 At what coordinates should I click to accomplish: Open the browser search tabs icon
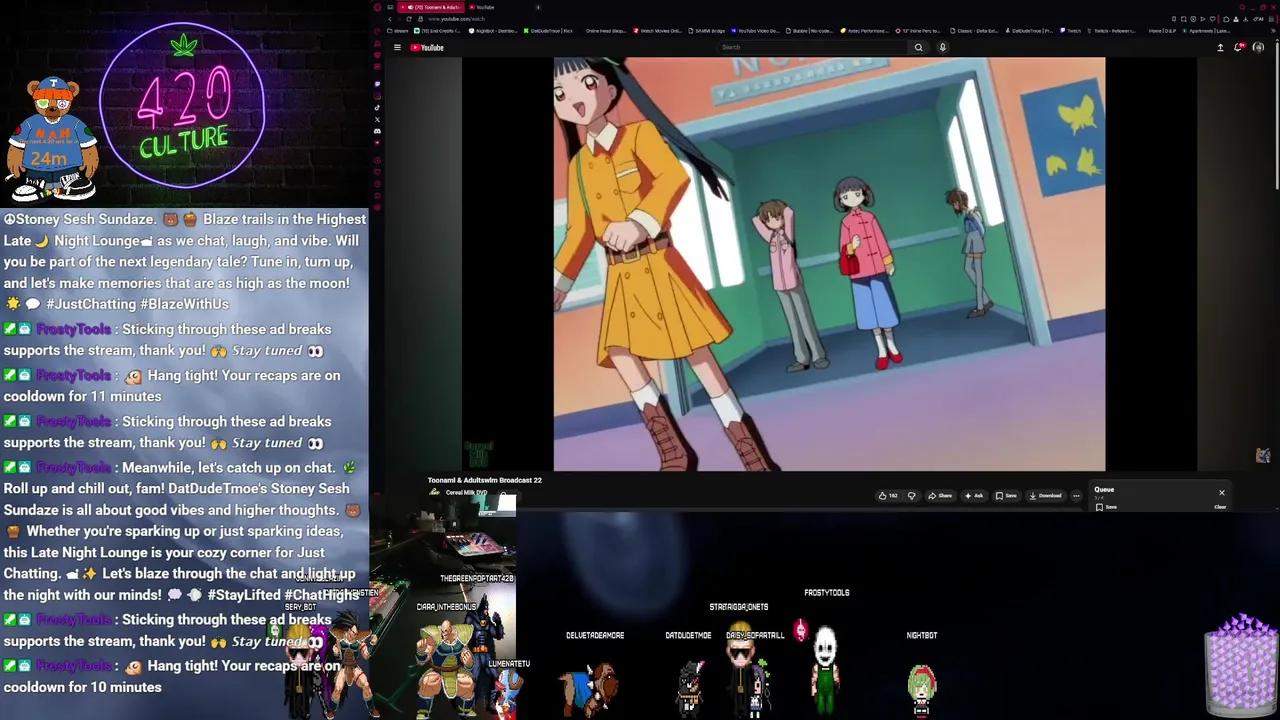pos(1242,7)
